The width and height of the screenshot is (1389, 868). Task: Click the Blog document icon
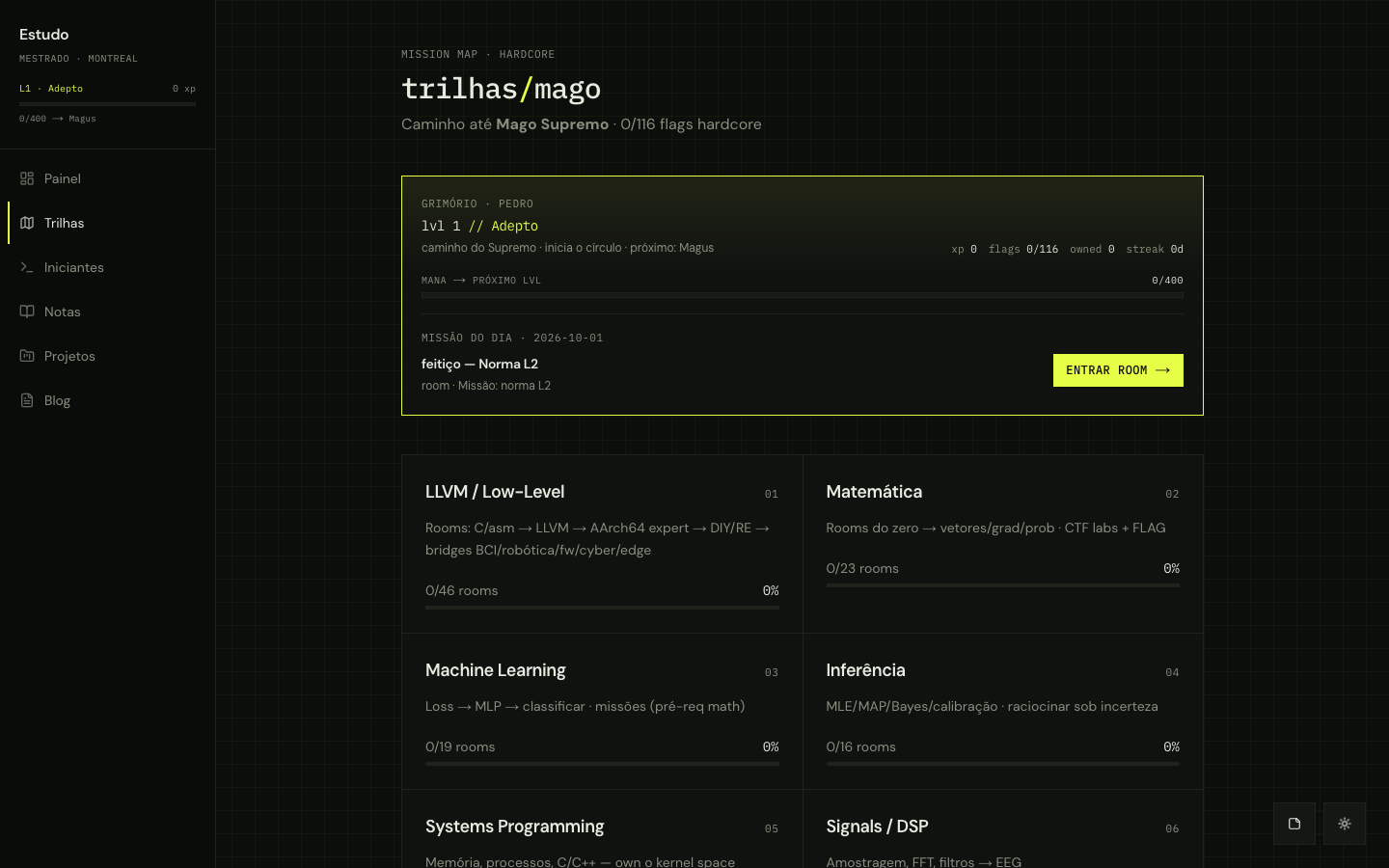(x=27, y=400)
